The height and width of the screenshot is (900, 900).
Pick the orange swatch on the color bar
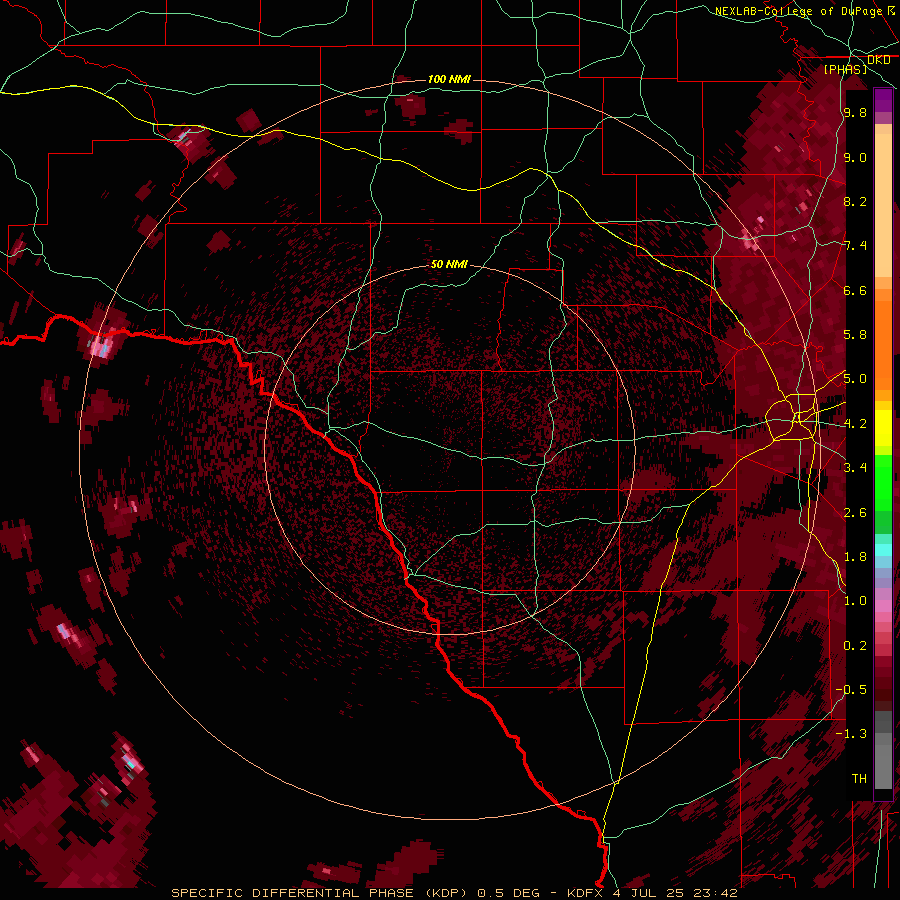pyautogui.click(x=883, y=344)
